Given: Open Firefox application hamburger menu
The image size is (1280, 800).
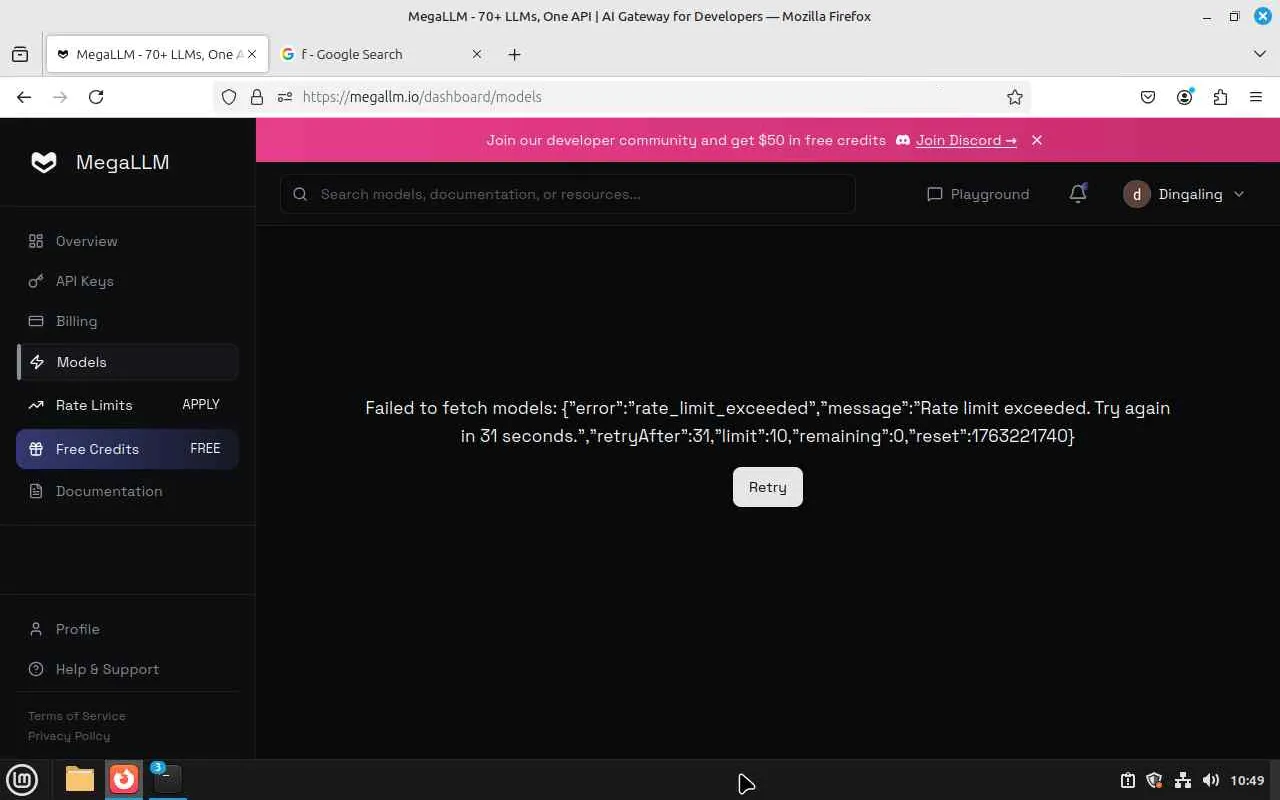Looking at the screenshot, I should click(1256, 97).
